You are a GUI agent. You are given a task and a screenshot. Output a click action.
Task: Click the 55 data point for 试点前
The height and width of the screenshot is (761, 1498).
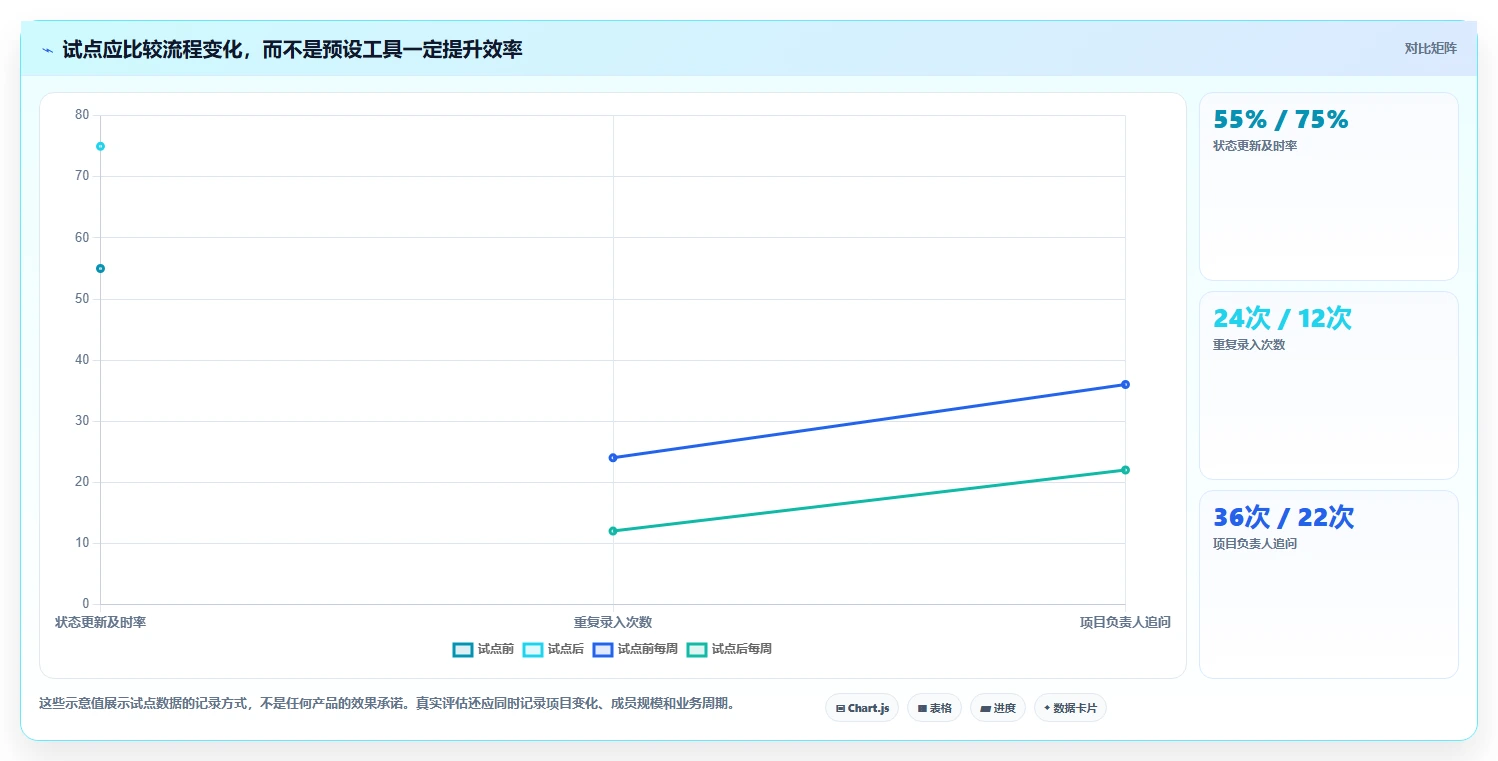click(x=100, y=268)
